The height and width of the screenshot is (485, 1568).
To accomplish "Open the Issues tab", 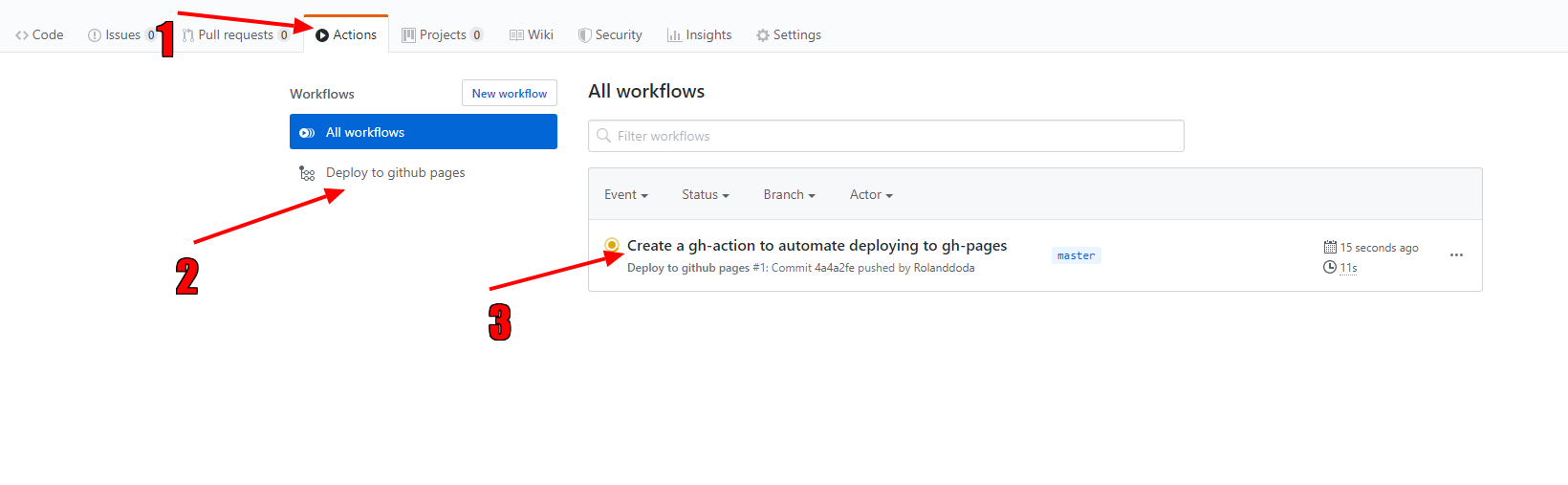I will 121,34.
